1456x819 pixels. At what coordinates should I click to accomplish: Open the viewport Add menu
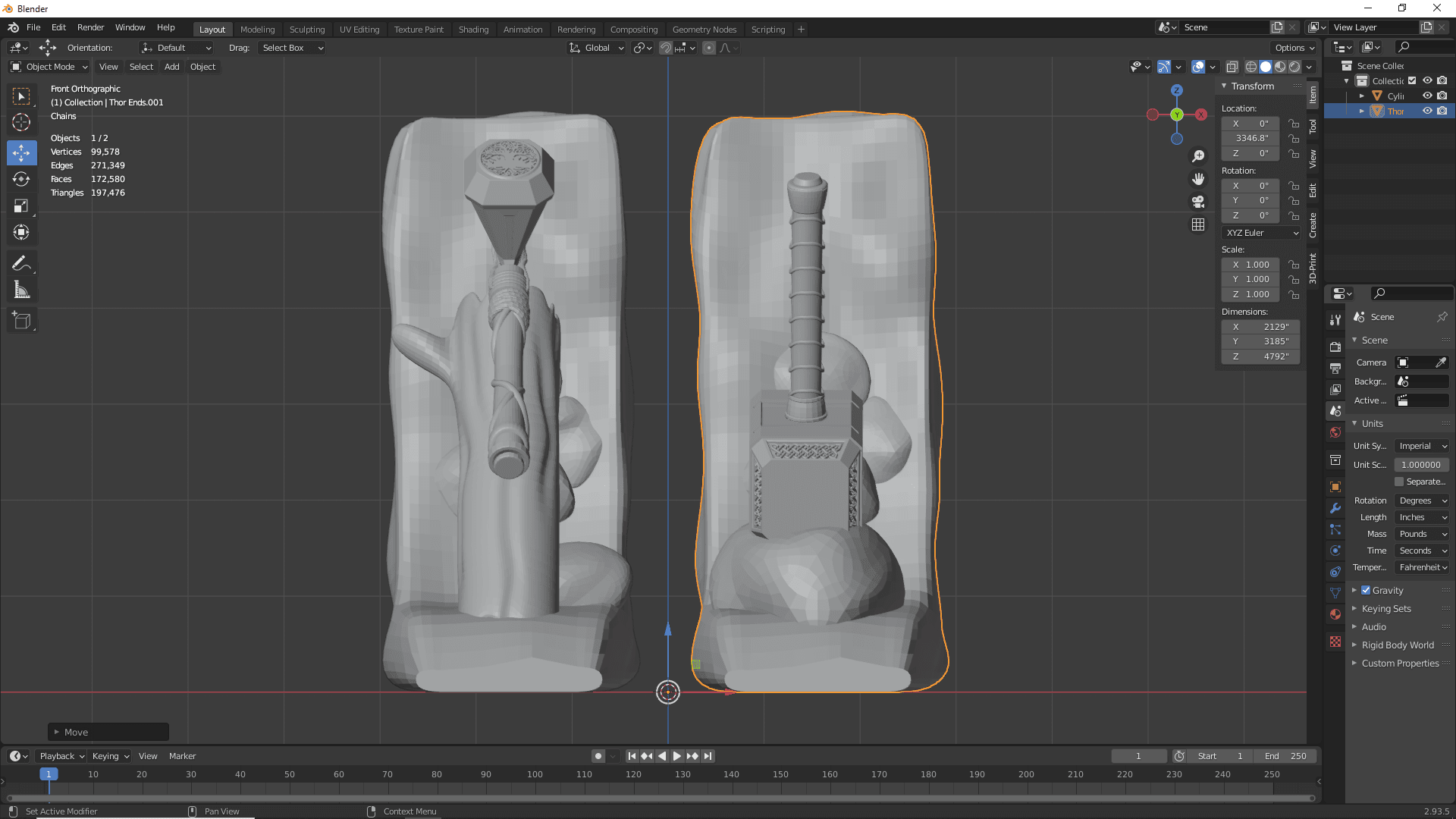click(172, 67)
